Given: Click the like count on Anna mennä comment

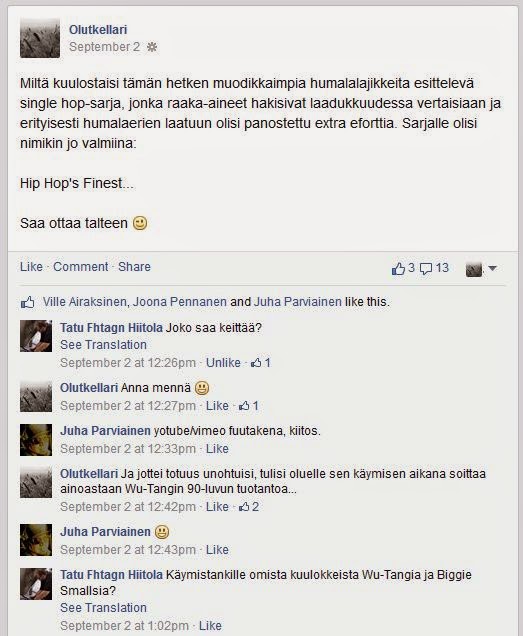Looking at the screenshot, I should (248, 406).
